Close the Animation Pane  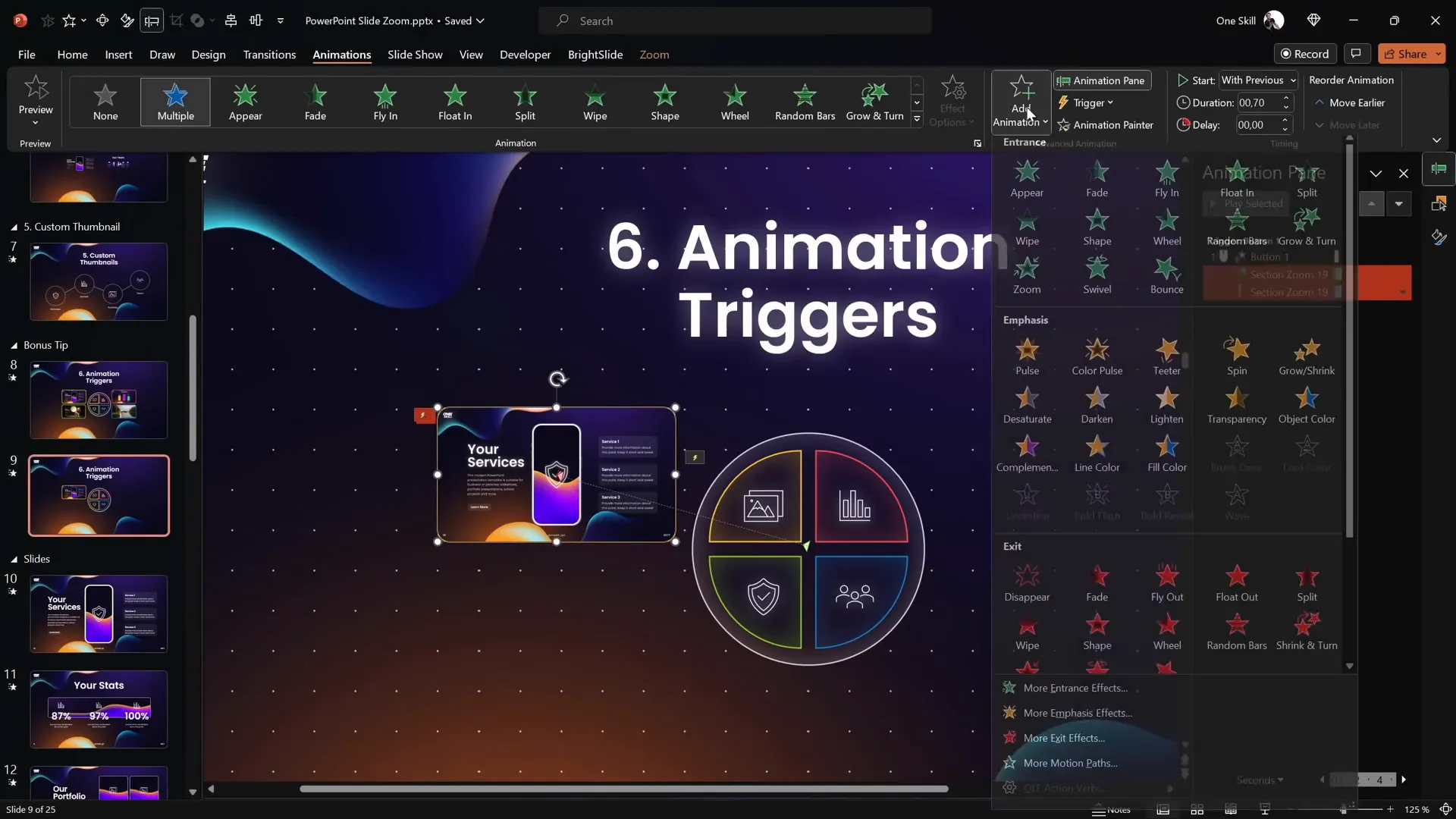coord(1404,174)
